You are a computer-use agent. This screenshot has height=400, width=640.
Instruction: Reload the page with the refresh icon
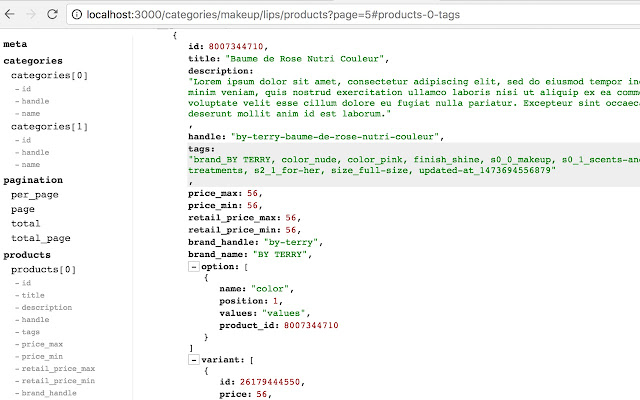tap(52, 14)
